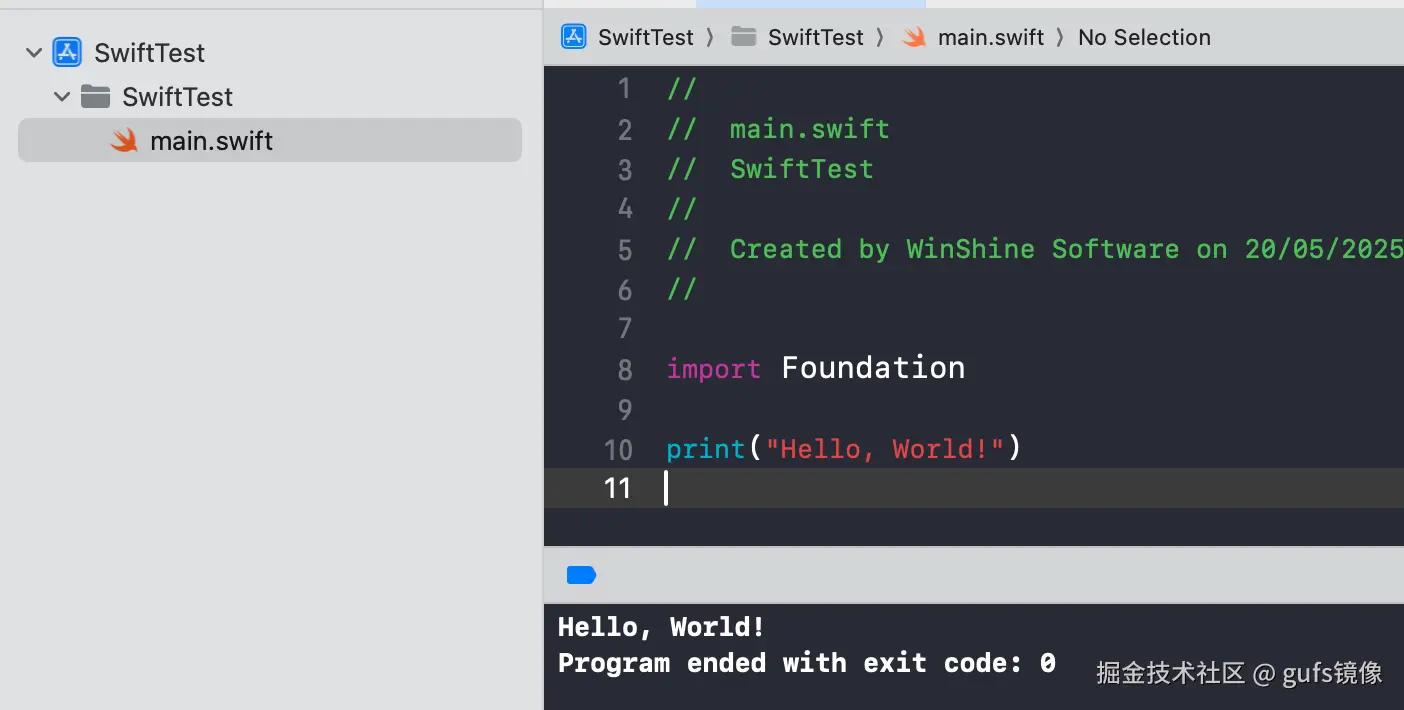Click the Swift bird icon beside main.swift

pos(124,140)
